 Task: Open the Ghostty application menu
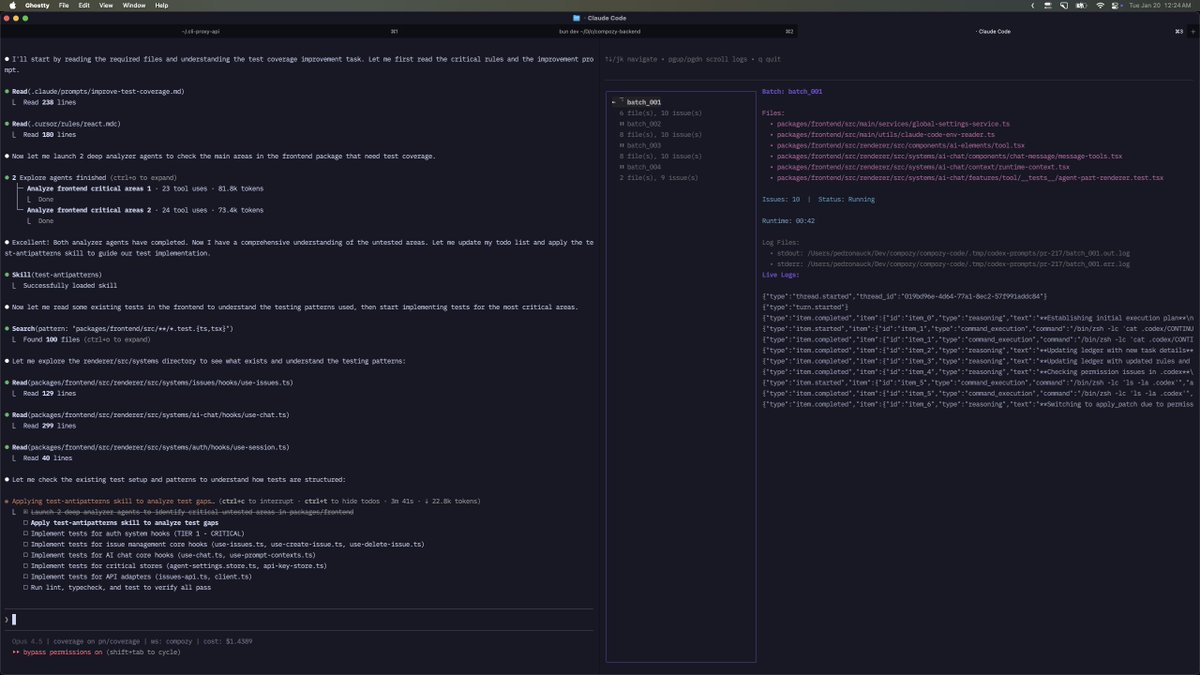[x=37, y=5]
